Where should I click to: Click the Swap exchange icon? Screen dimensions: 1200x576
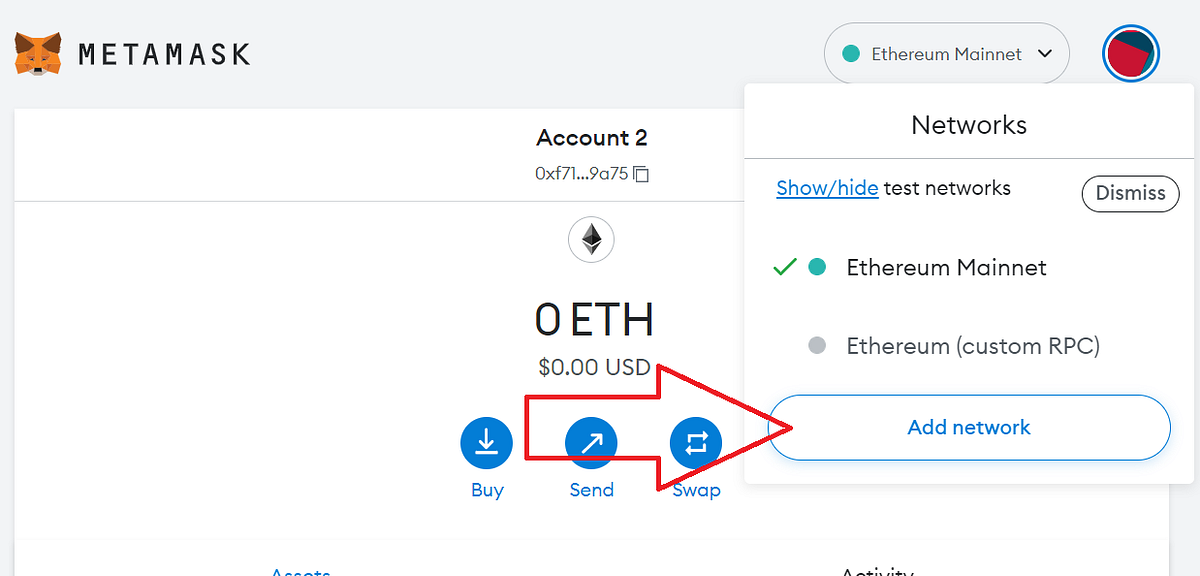(x=696, y=441)
